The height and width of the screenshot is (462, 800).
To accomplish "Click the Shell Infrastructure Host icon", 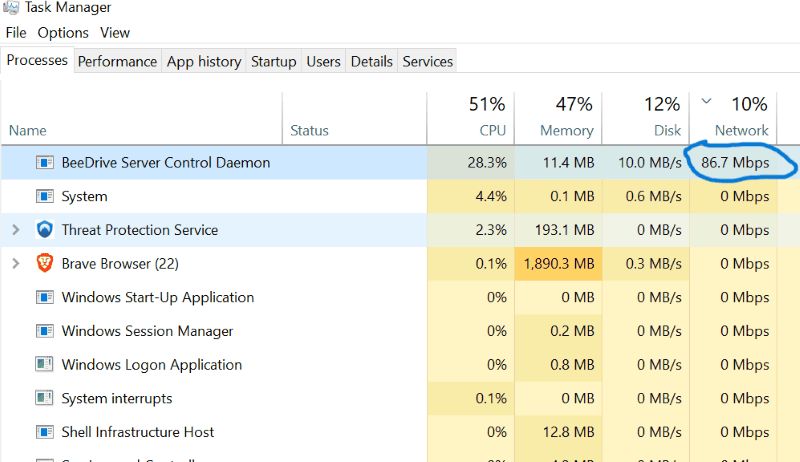I will pos(44,432).
